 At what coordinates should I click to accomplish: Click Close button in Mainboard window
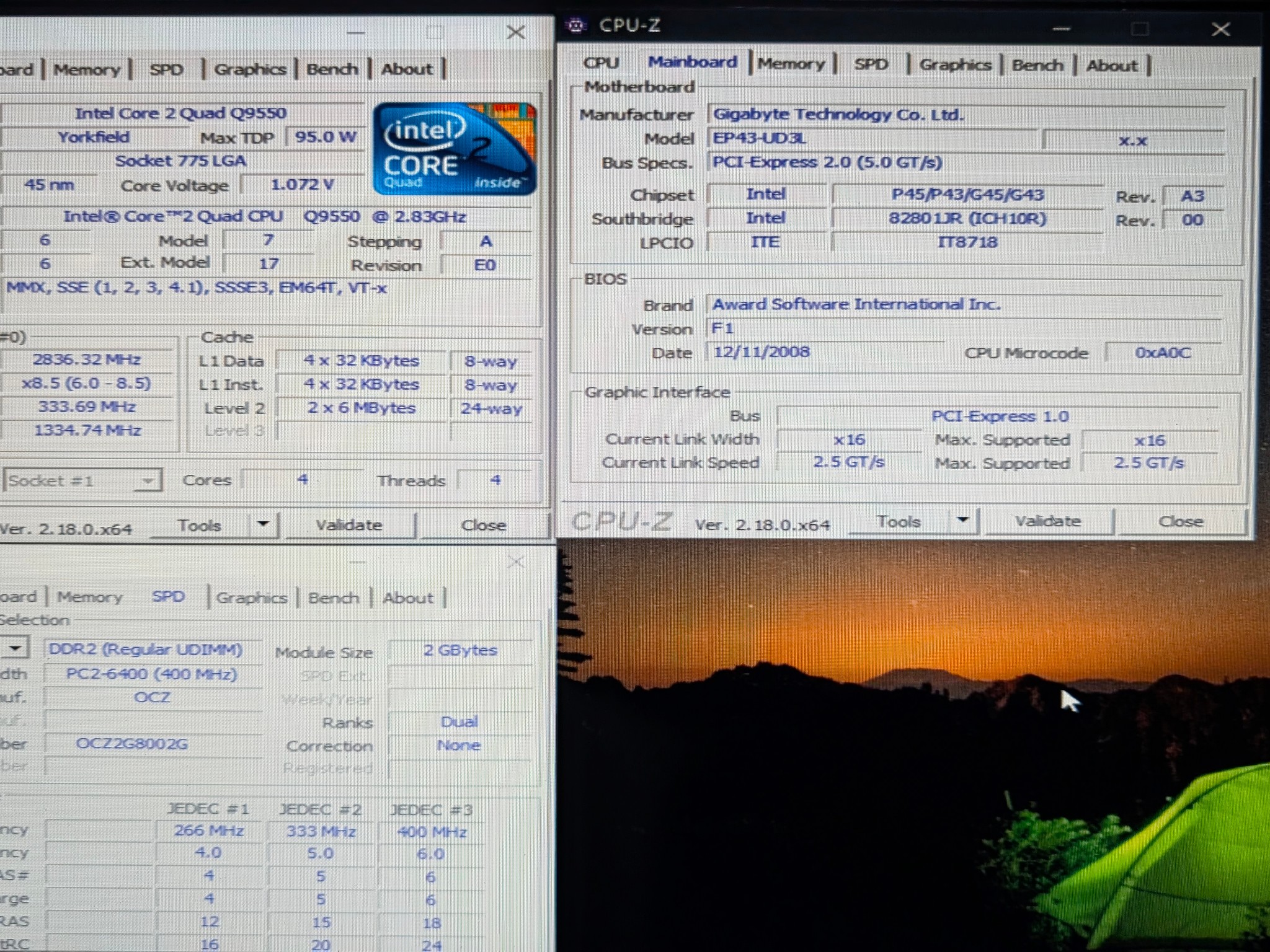coord(1181,522)
